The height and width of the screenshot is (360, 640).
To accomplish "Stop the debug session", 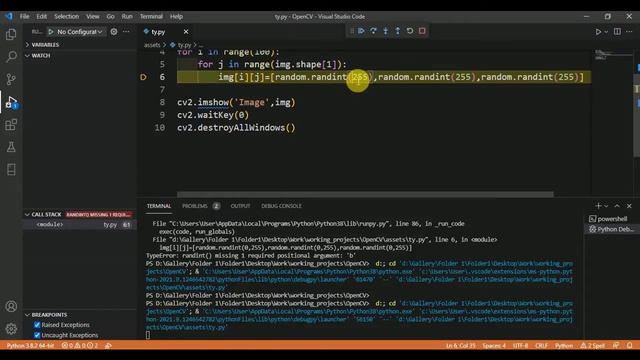I will pyautogui.click(x=422, y=31).
